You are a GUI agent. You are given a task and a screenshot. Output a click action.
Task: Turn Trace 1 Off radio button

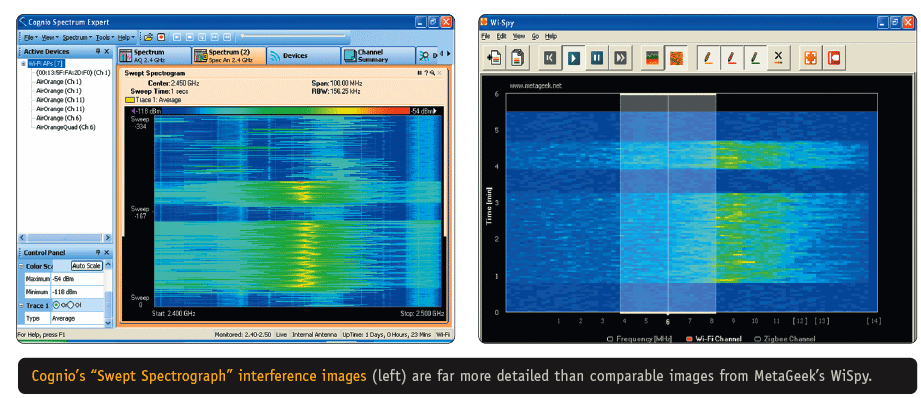coord(70,305)
